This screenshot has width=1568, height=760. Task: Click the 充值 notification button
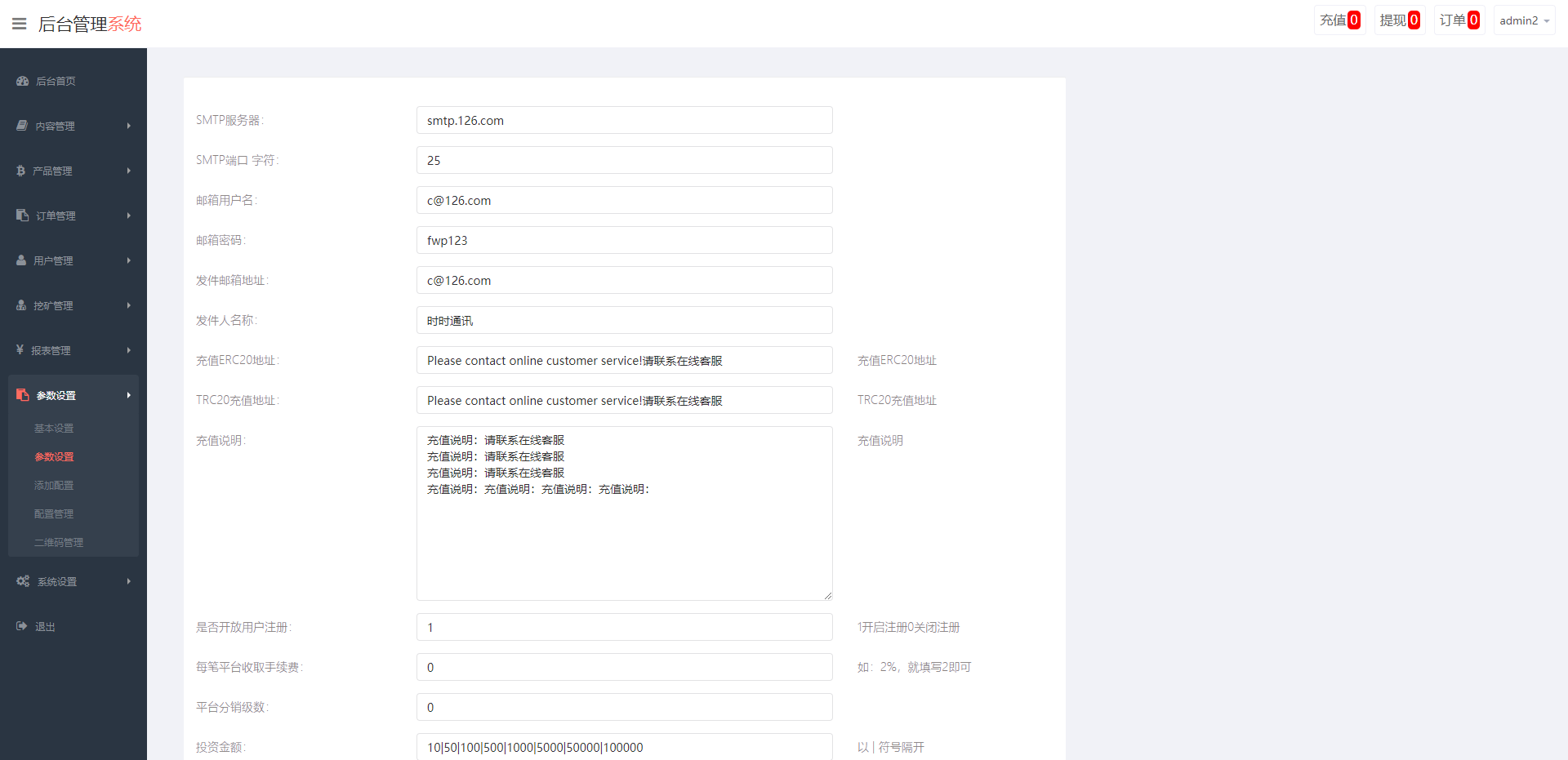click(1339, 20)
